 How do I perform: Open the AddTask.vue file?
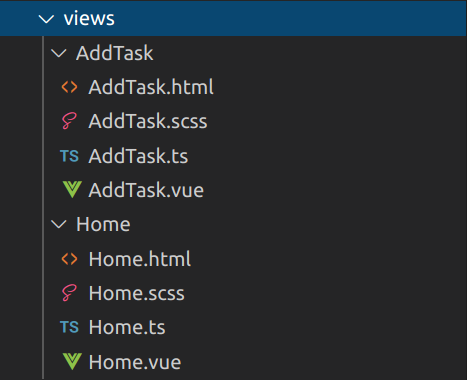click(146, 190)
